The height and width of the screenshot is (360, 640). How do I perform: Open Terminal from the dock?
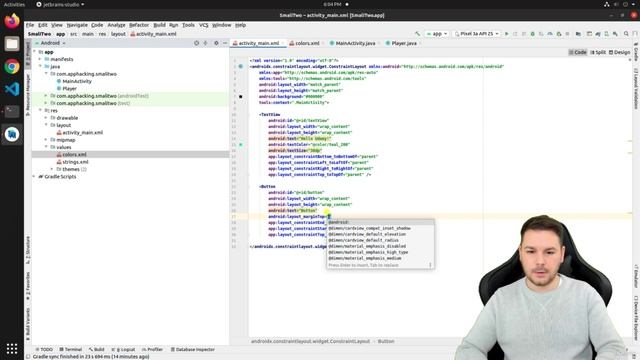[12, 111]
